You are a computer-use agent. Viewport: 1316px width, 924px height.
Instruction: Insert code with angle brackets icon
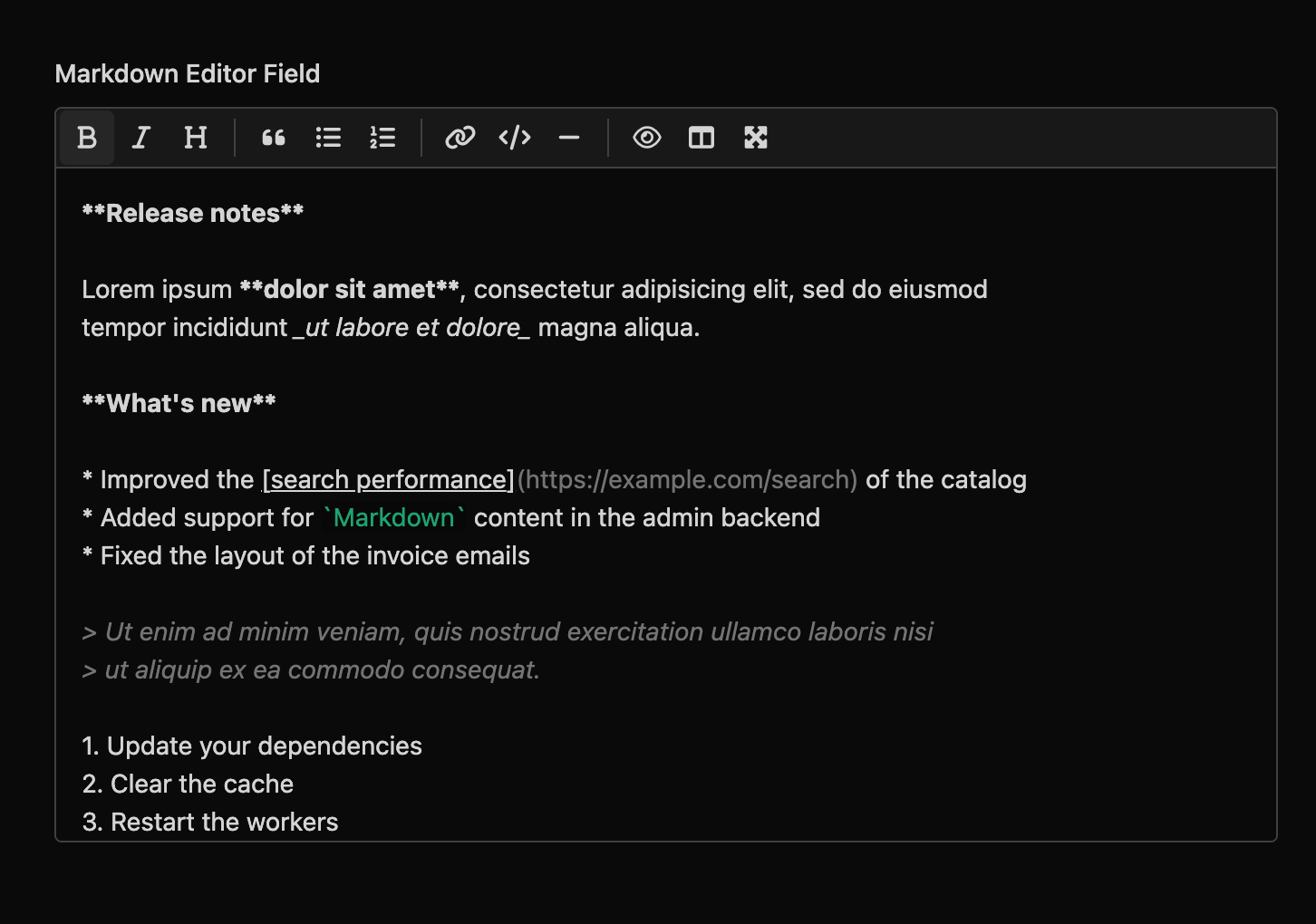(x=515, y=138)
